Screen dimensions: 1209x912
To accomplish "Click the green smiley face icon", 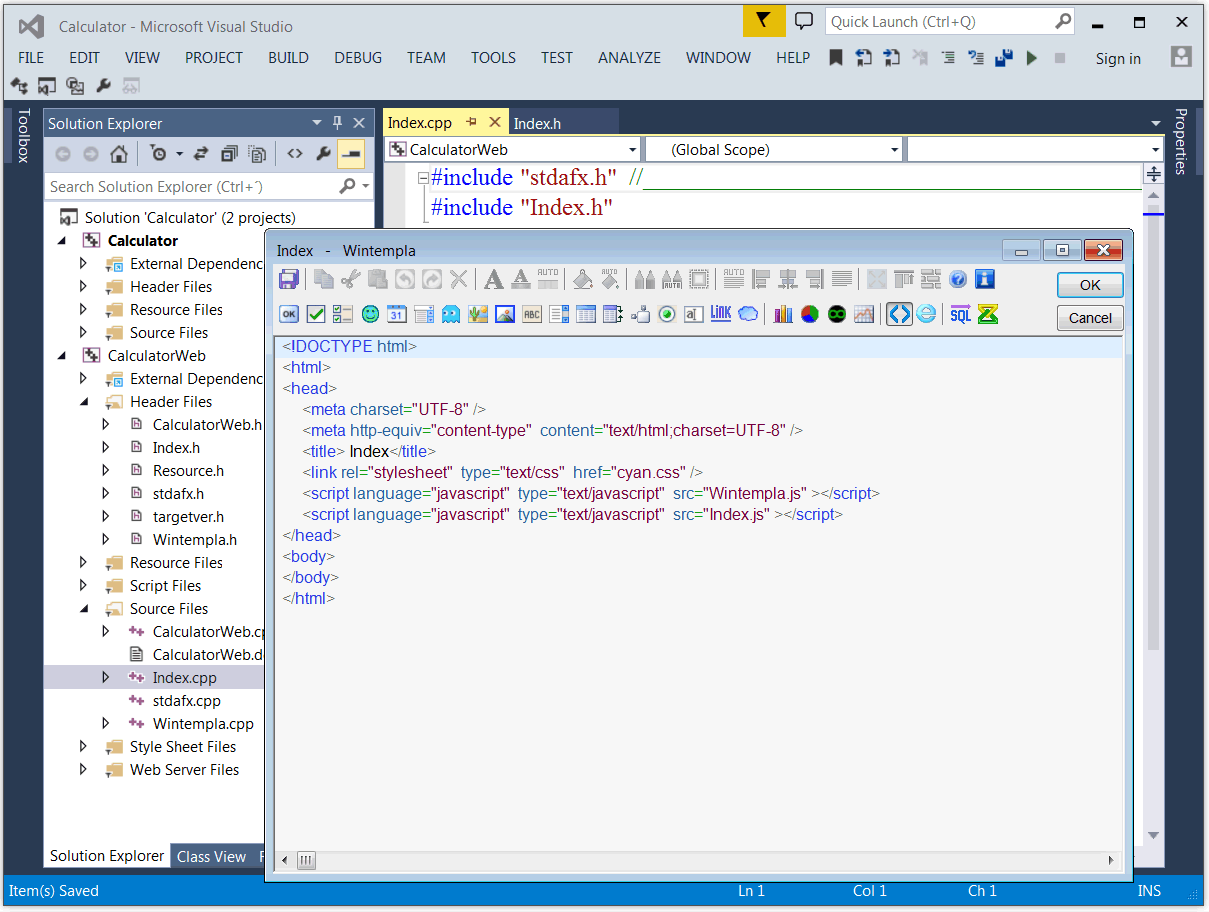I will [x=370, y=314].
